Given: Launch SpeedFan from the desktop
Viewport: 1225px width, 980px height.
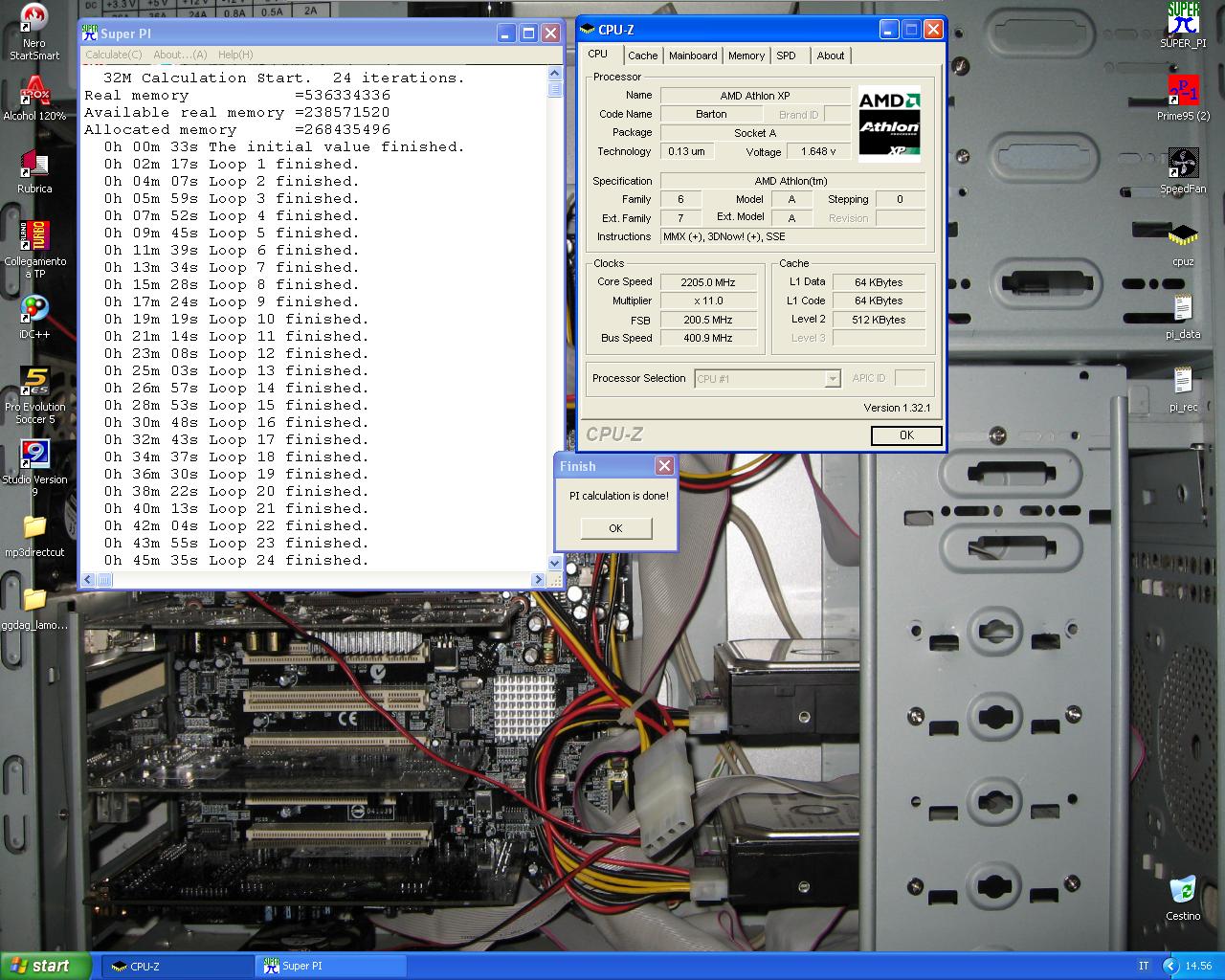Looking at the screenshot, I should pyautogui.click(x=1183, y=172).
